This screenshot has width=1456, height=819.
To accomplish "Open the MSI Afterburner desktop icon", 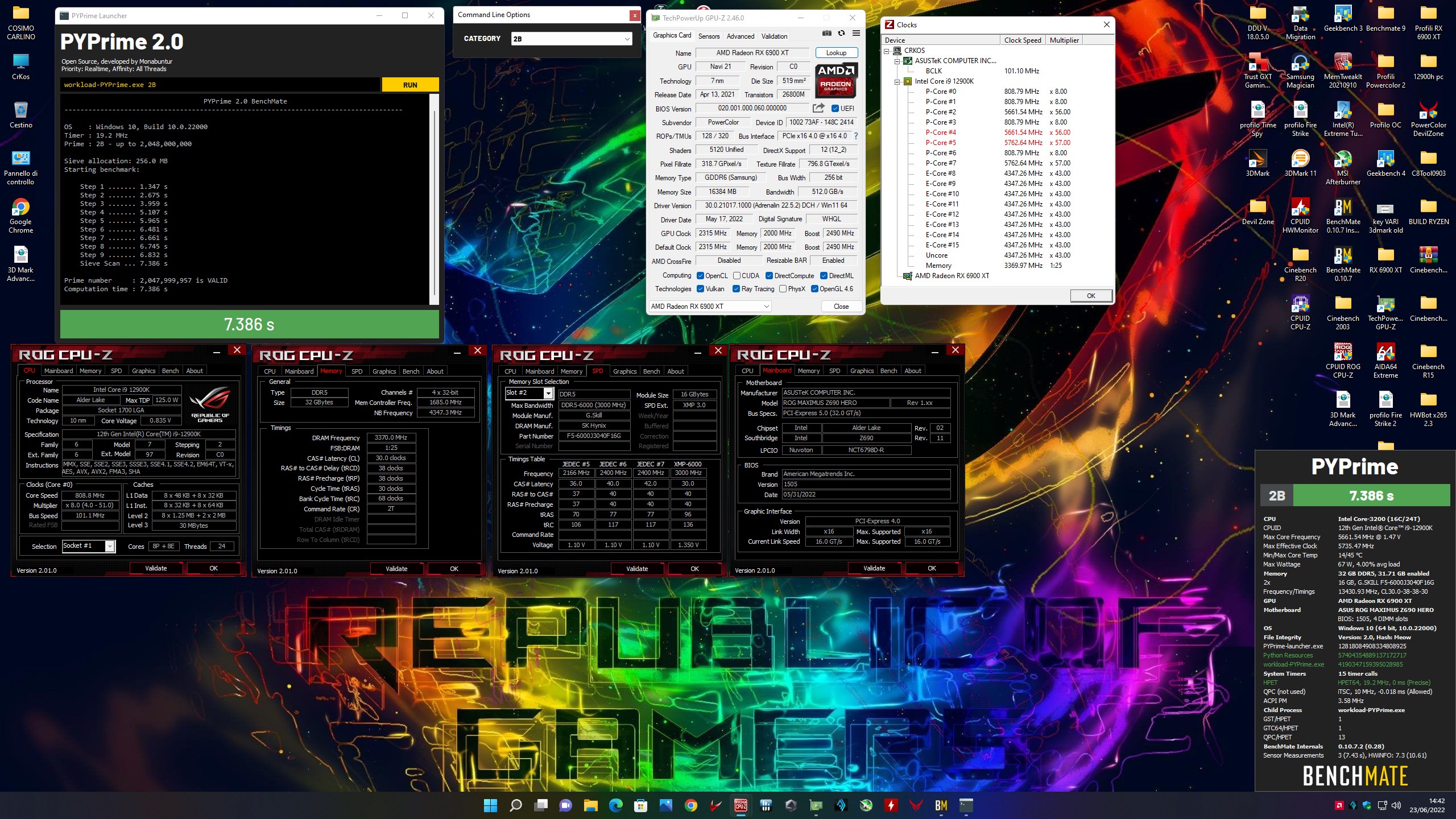I will [1343, 168].
